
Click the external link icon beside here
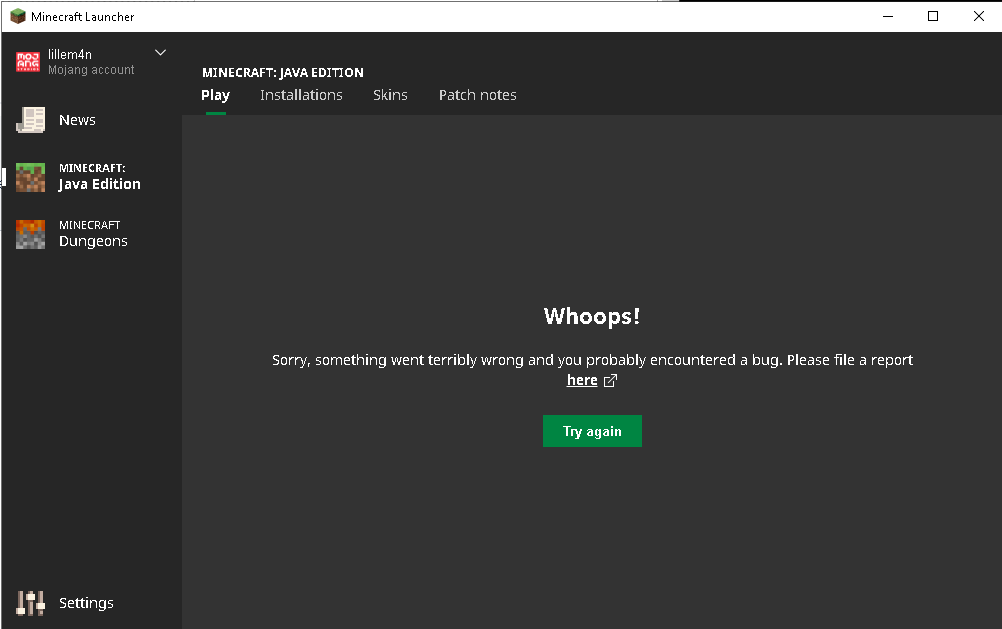click(610, 380)
